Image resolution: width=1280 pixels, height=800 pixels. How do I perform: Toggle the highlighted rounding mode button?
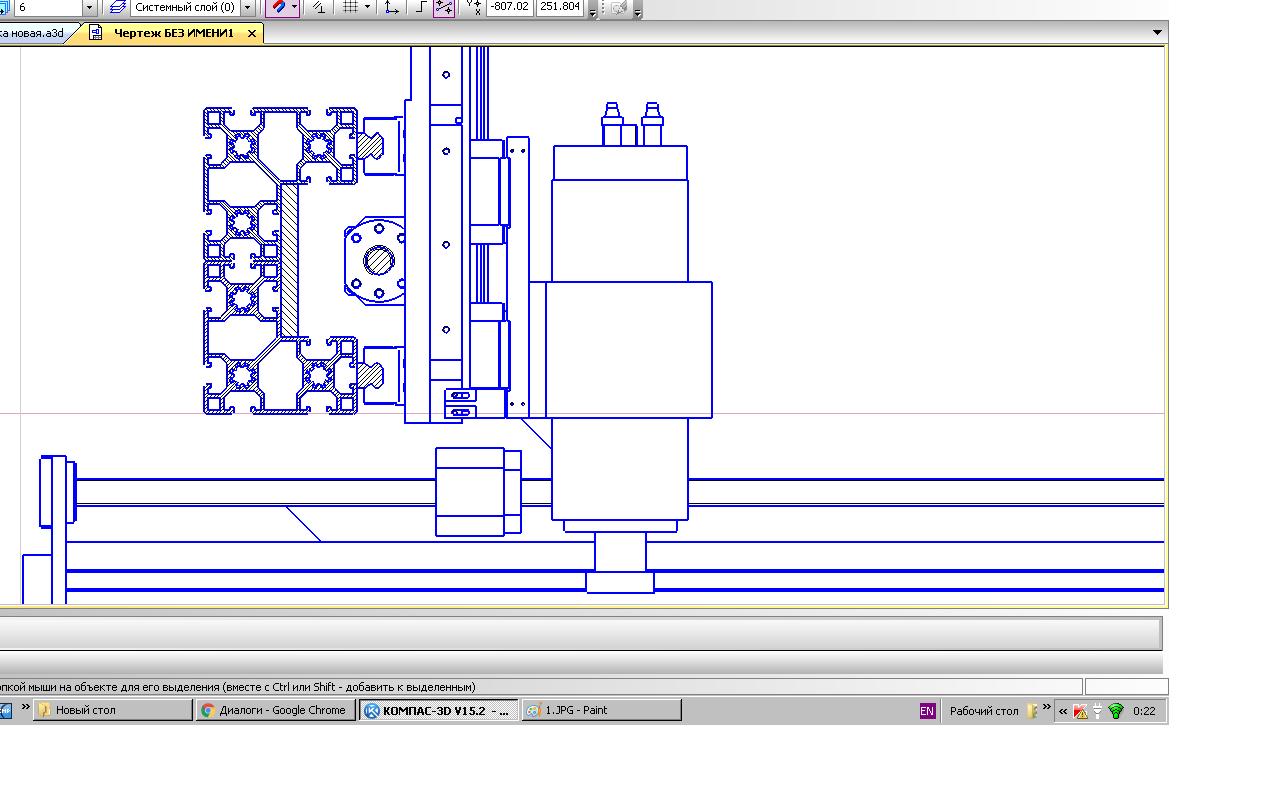444,7
